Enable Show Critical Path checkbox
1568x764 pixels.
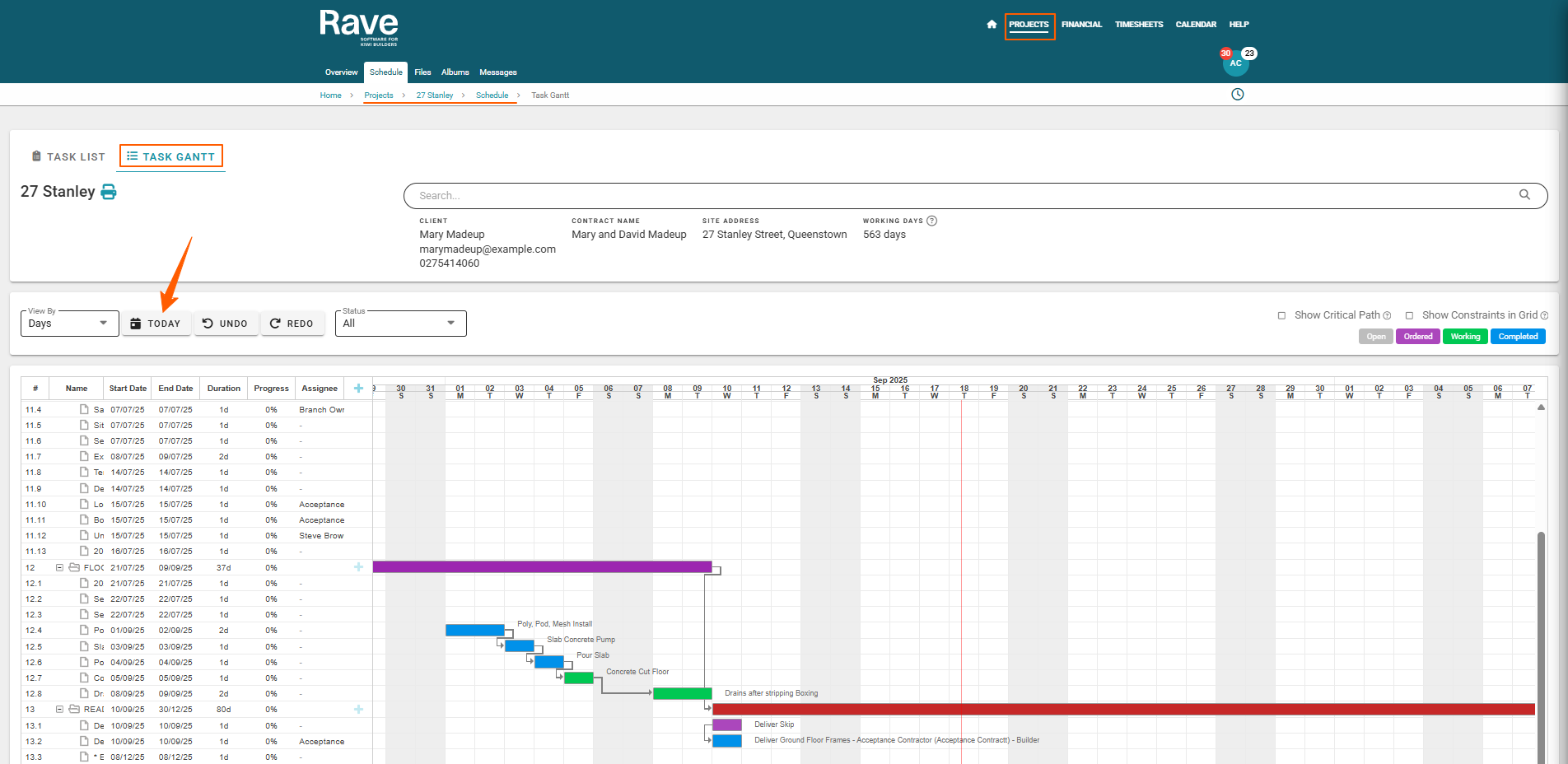pyautogui.click(x=1281, y=315)
